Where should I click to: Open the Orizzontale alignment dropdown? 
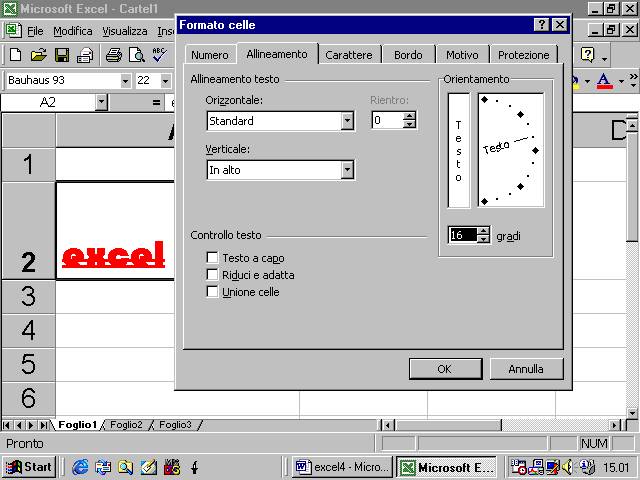347,121
